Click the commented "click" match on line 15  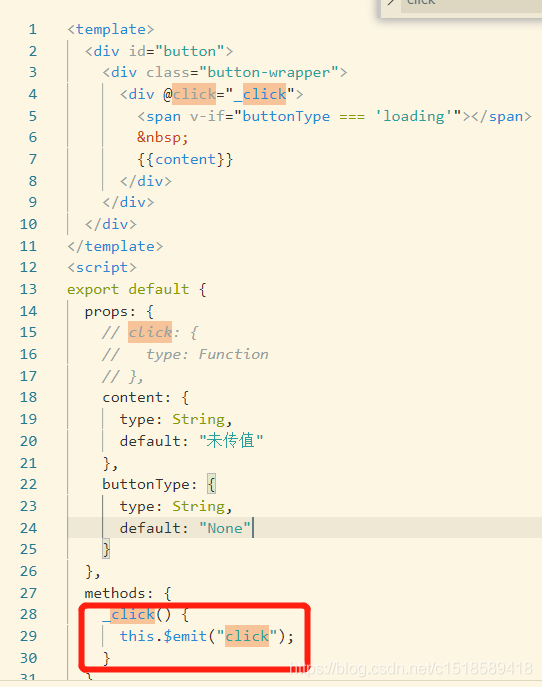pyautogui.click(x=150, y=333)
